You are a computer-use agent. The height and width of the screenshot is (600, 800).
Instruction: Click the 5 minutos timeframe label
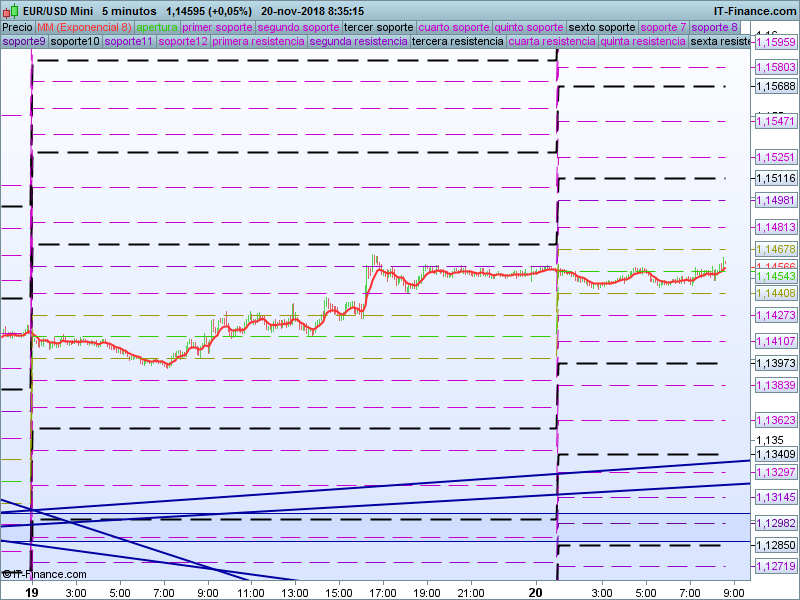(x=129, y=11)
